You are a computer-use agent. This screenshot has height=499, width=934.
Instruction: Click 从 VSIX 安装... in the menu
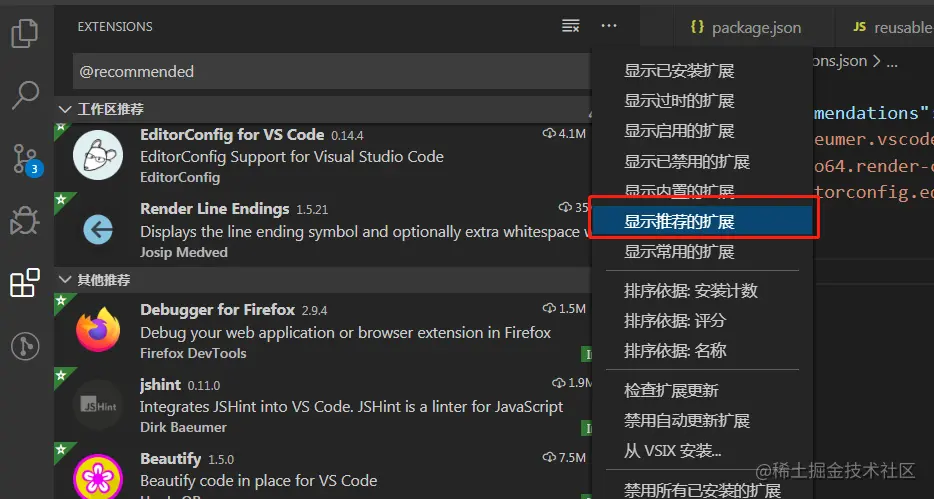tap(703, 451)
